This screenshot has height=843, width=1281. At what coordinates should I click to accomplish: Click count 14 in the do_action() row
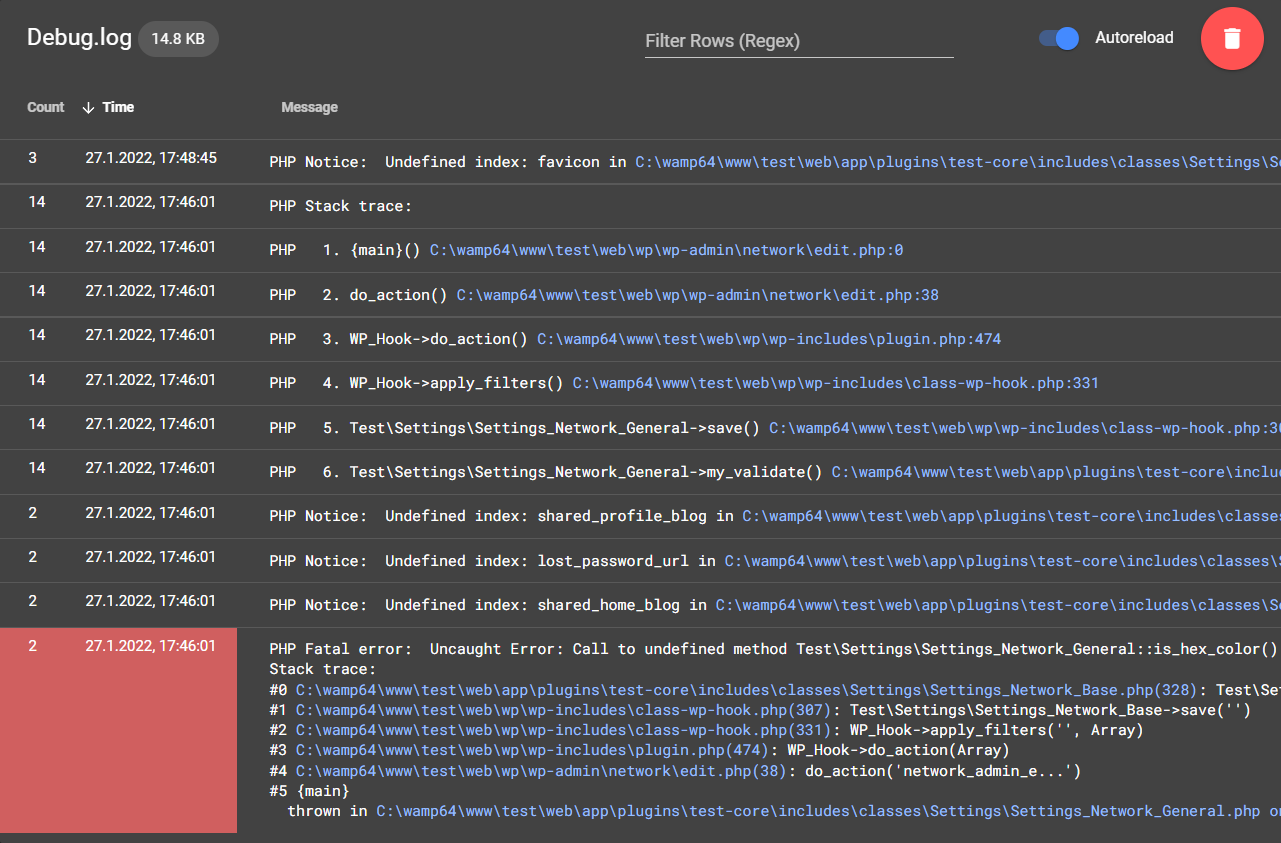click(36, 291)
